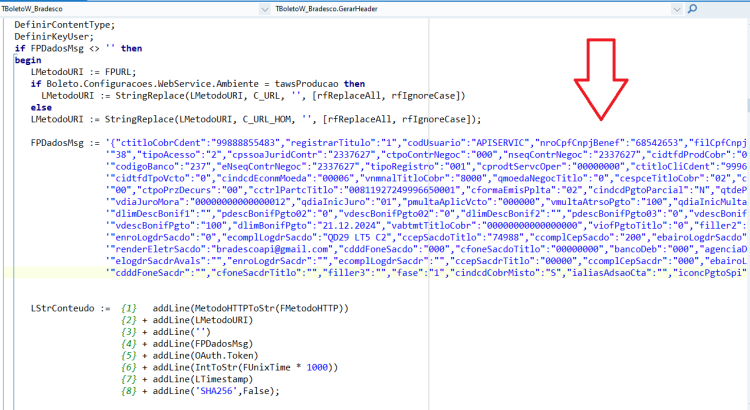
Task: Click the "elogdrSacdrAvals" JSON key
Action: point(160,261)
